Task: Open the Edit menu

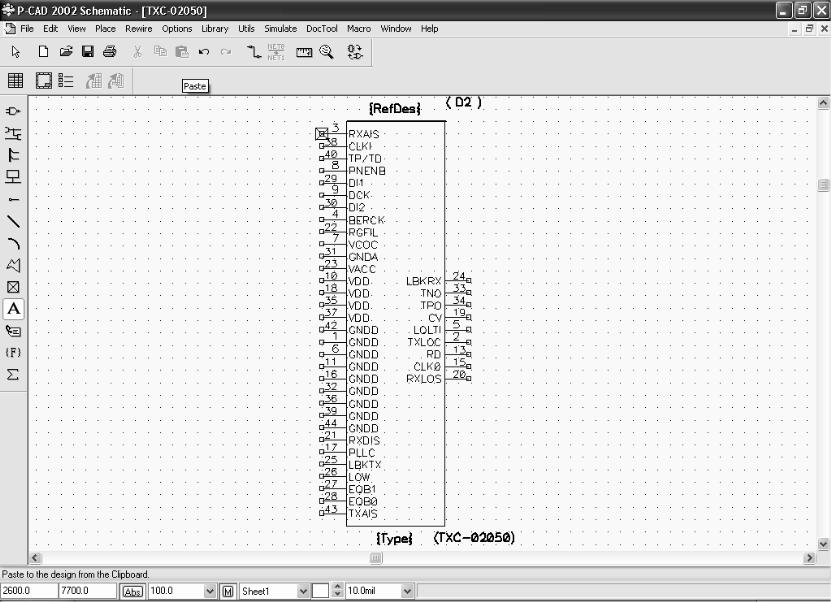Action: pos(50,29)
